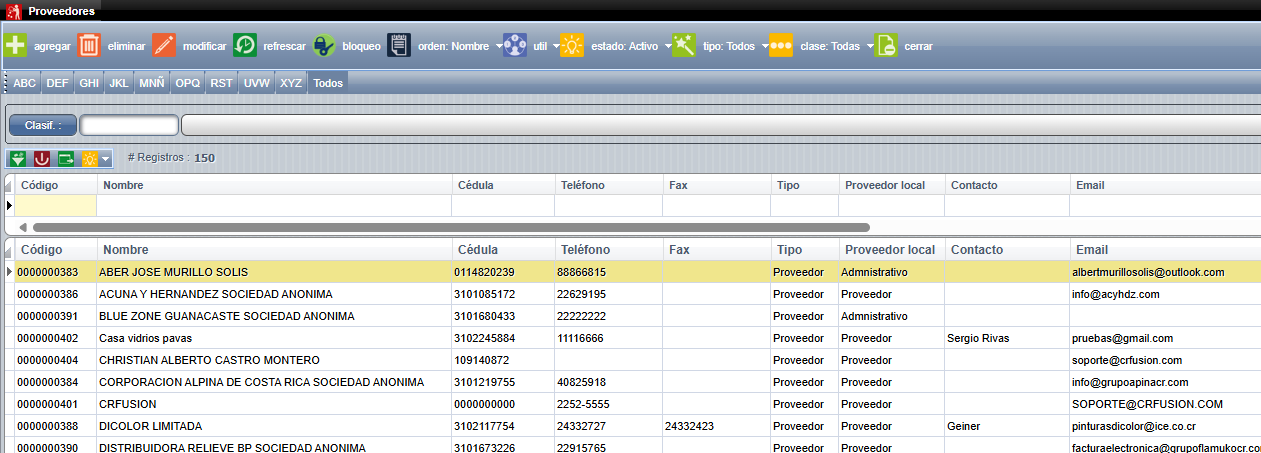Image resolution: width=1261 pixels, height=453 pixels.
Task: Click the green down-arrow icon above the grid
Action: [18, 158]
